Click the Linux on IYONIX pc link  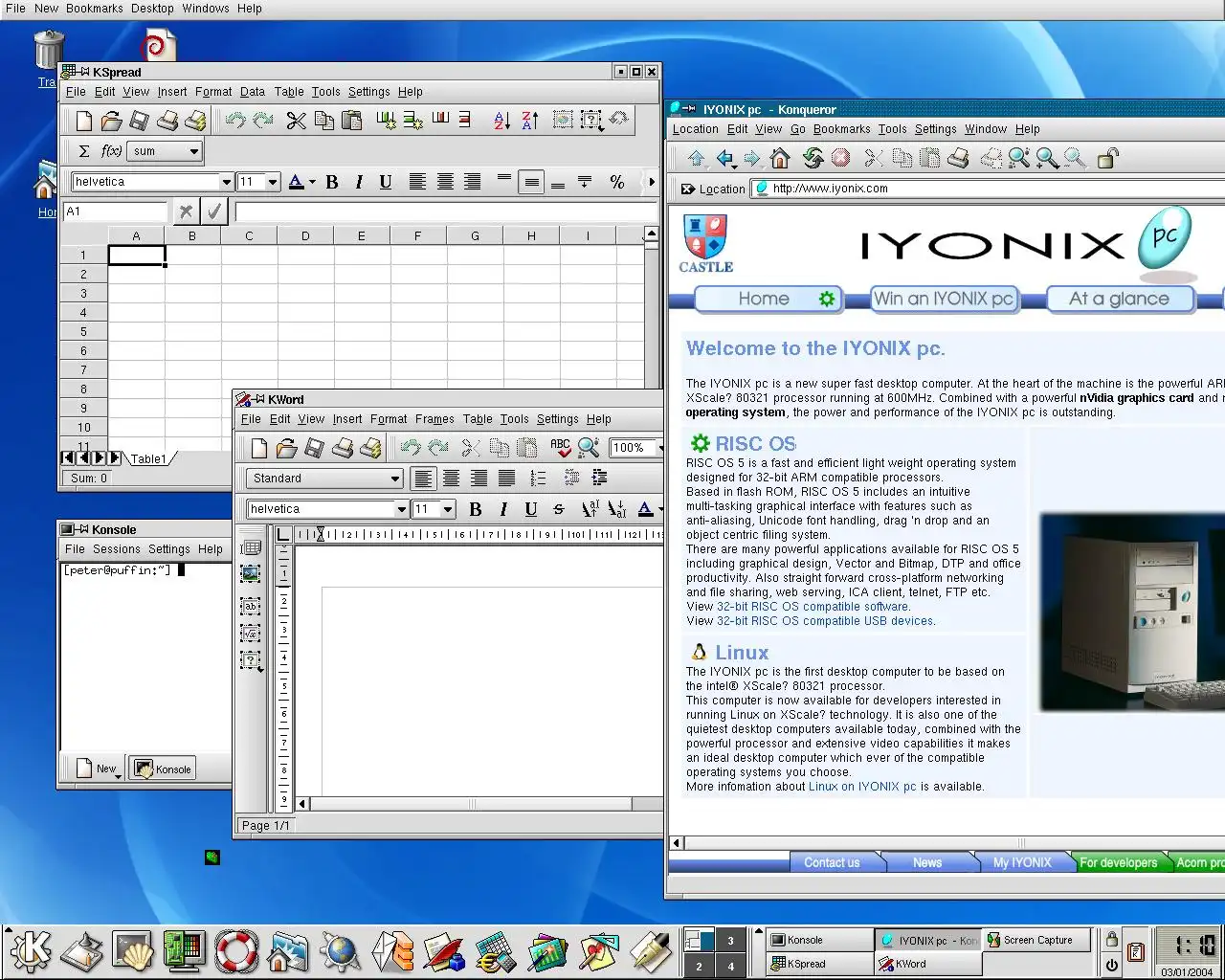click(861, 787)
